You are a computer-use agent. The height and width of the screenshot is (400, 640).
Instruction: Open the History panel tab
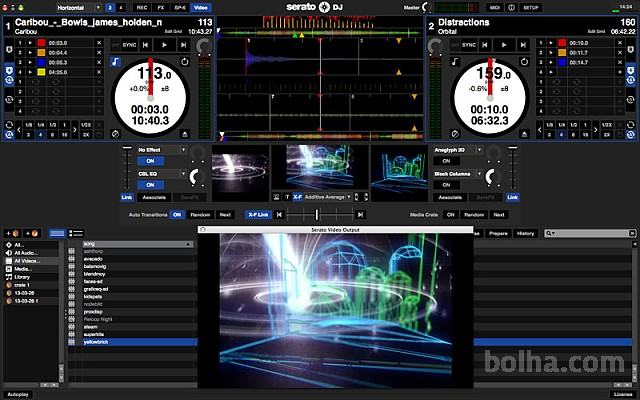pos(525,233)
